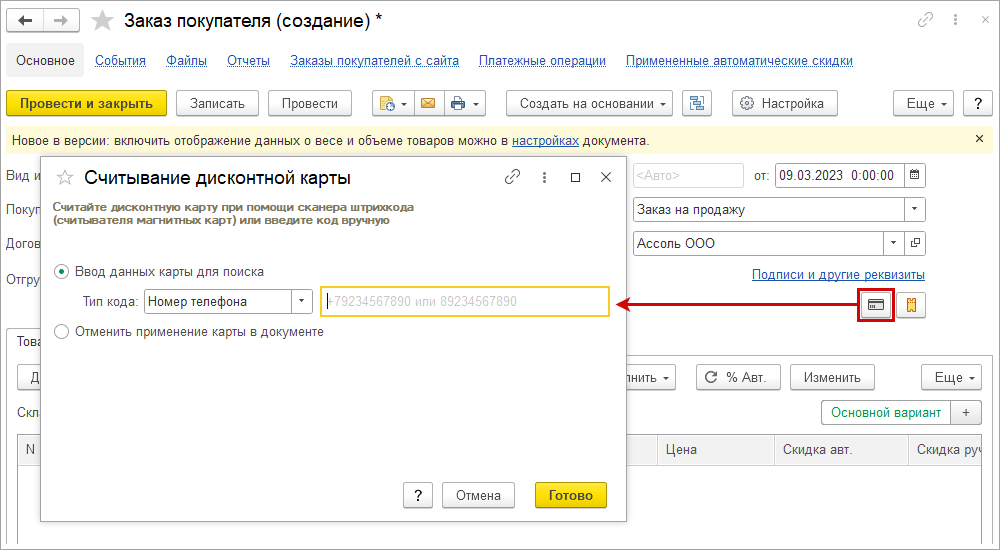The height and width of the screenshot is (550, 1000).
Task: Open the 'настройках' link in notification
Action: coord(545,140)
